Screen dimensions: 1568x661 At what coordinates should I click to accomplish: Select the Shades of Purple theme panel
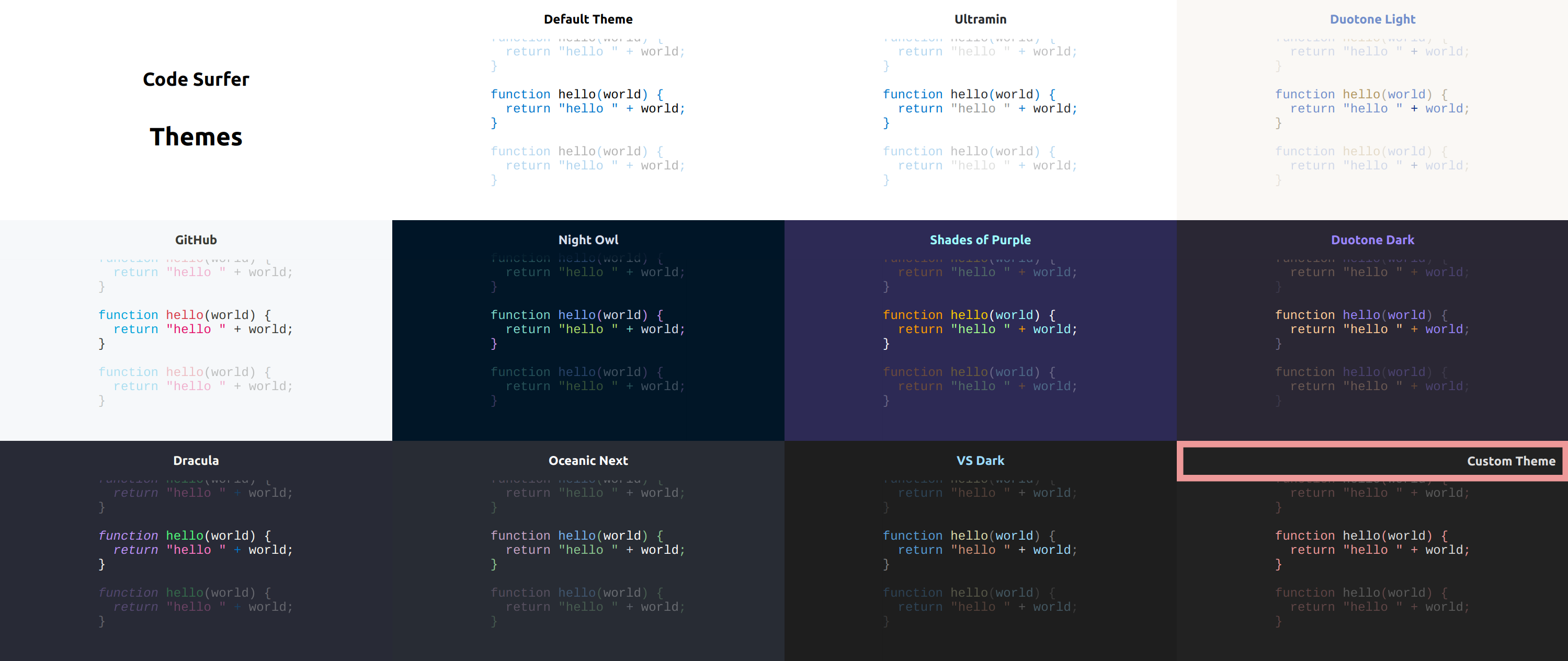980,330
